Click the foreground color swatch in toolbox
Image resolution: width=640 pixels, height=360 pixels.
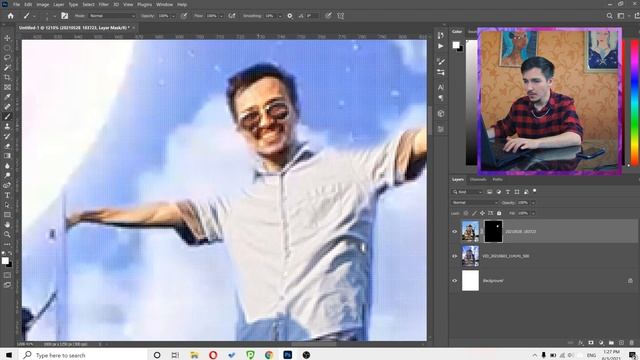[5, 261]
